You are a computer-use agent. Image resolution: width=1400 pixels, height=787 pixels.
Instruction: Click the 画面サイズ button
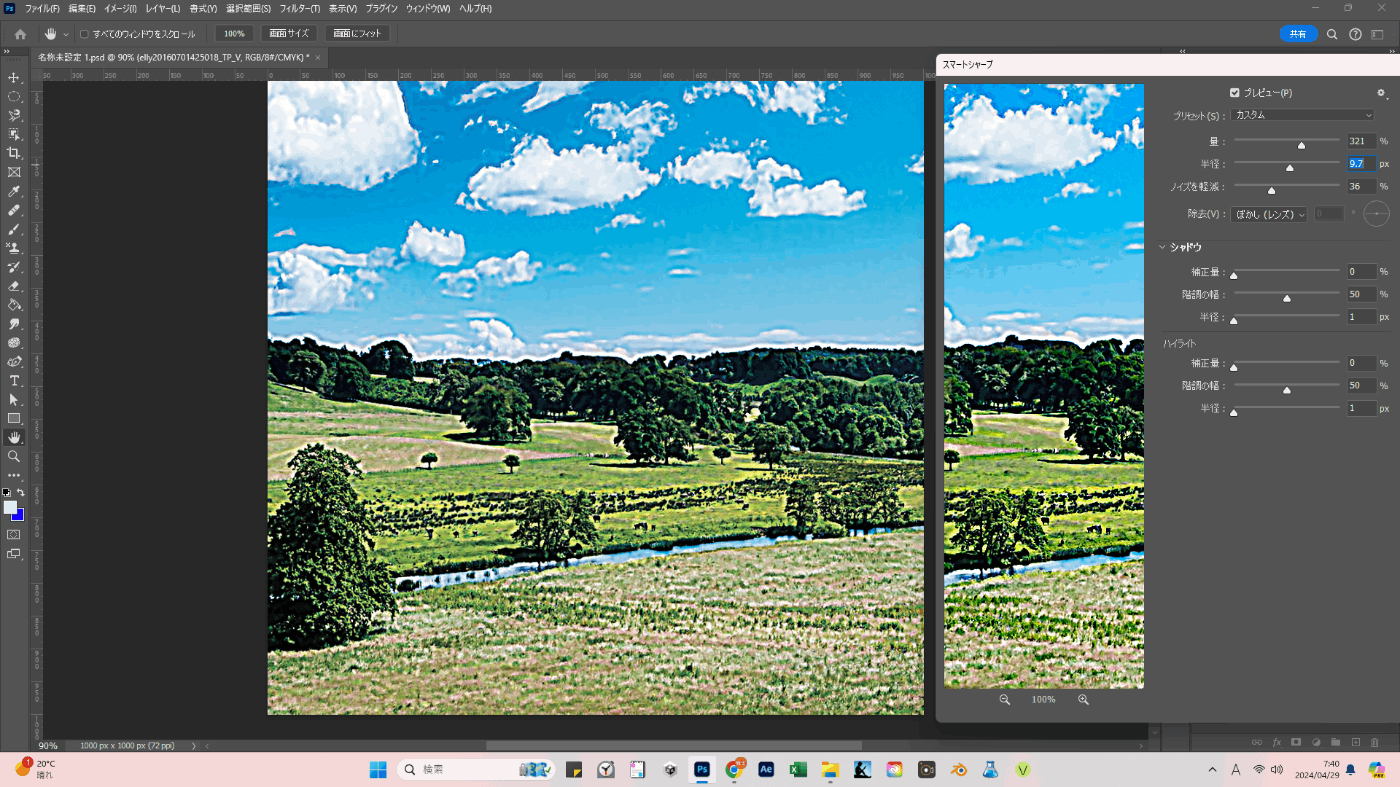[x=290, y=34]
